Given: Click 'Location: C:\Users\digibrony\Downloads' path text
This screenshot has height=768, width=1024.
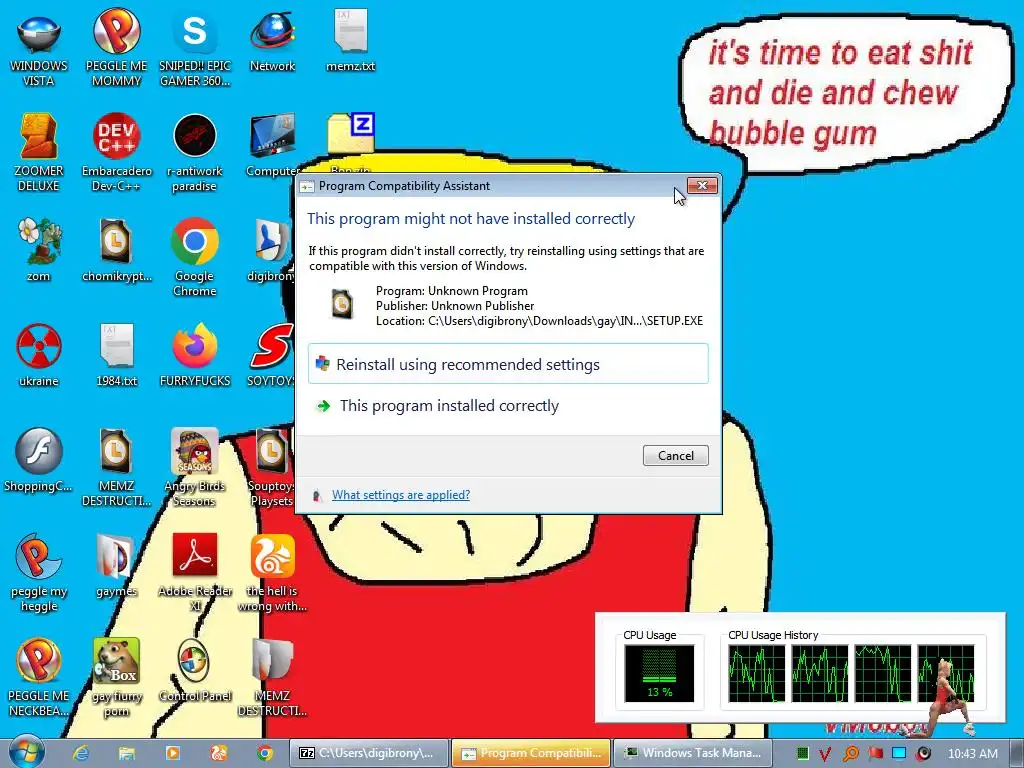Looking at the screenshot, I should [x=539, y=321].
